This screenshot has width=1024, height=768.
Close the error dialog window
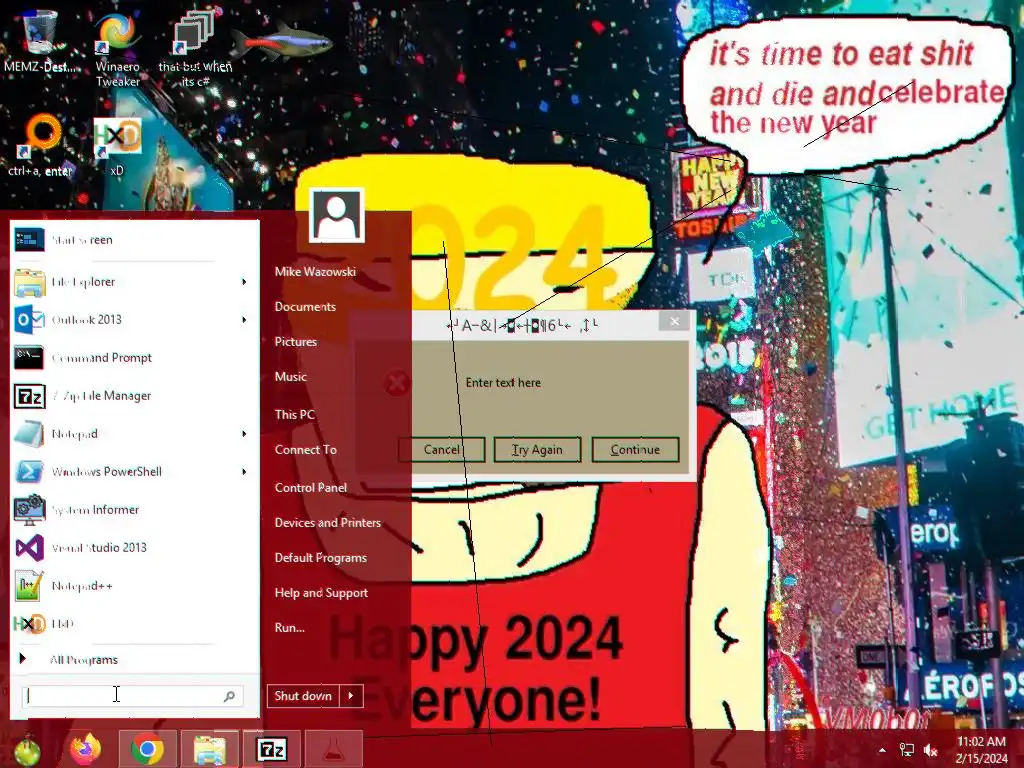674,321
